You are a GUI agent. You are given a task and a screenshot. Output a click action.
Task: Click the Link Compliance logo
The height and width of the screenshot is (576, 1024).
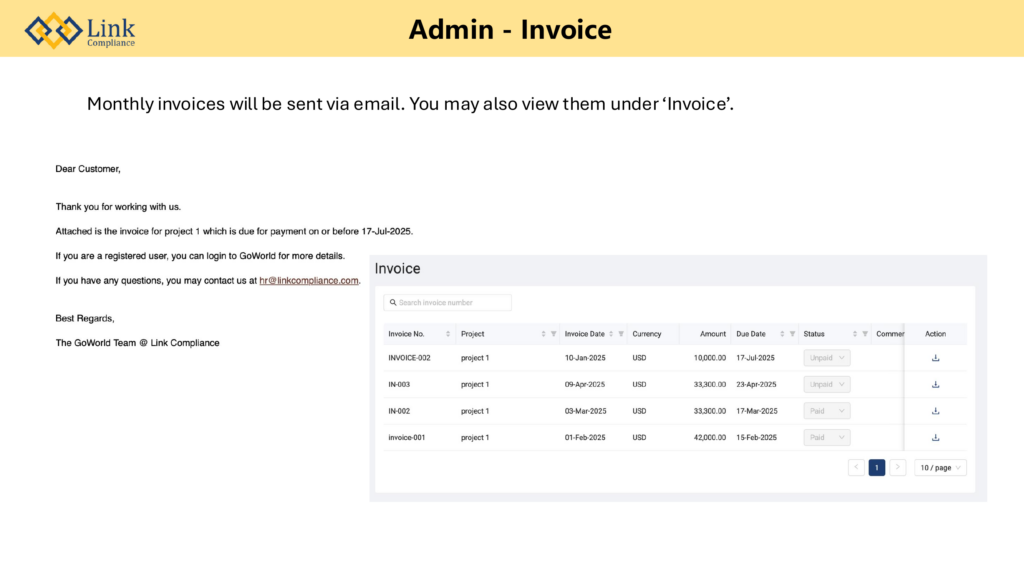(x=80, y=30)
